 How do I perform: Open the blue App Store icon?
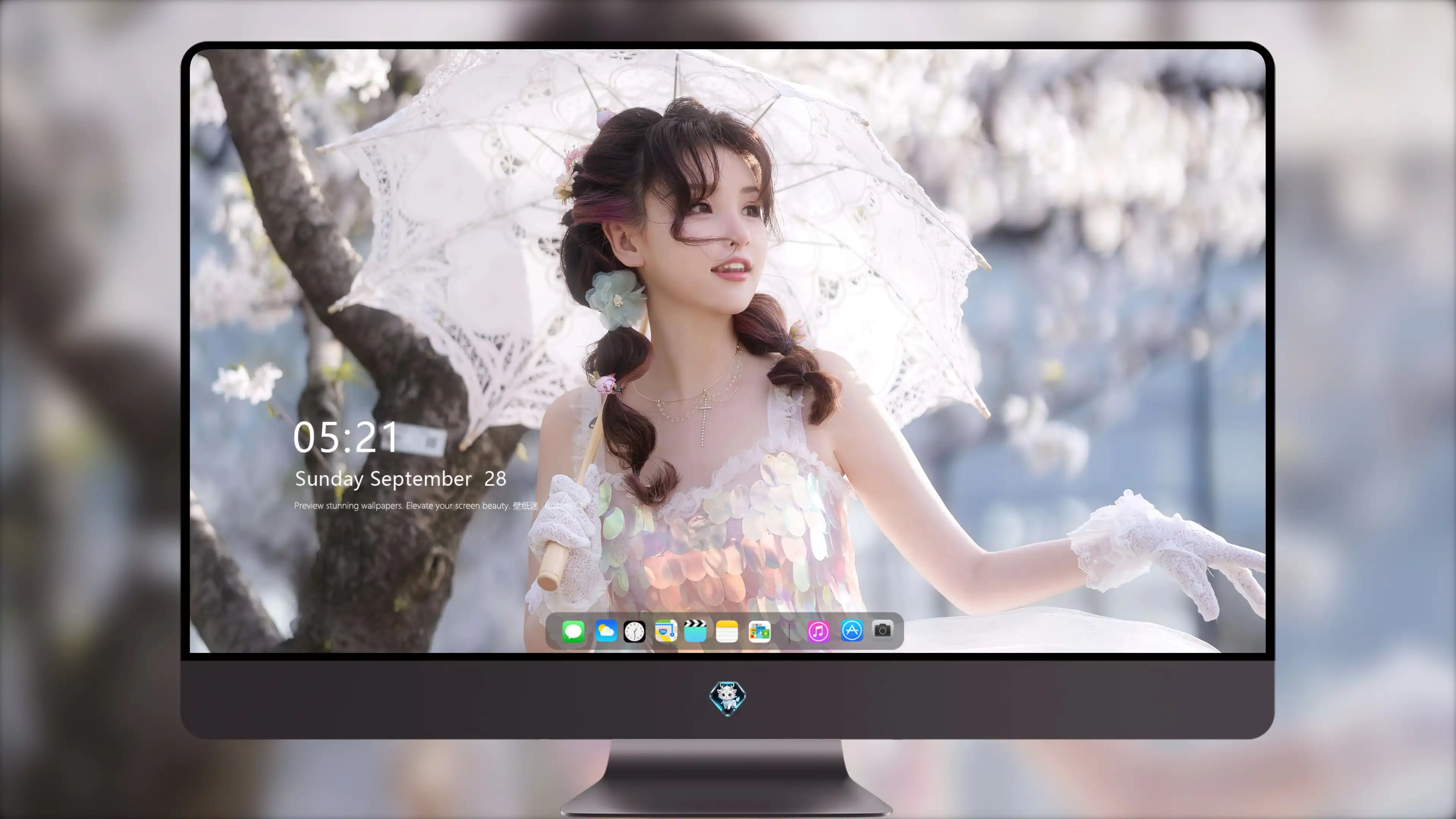point(852,630)
